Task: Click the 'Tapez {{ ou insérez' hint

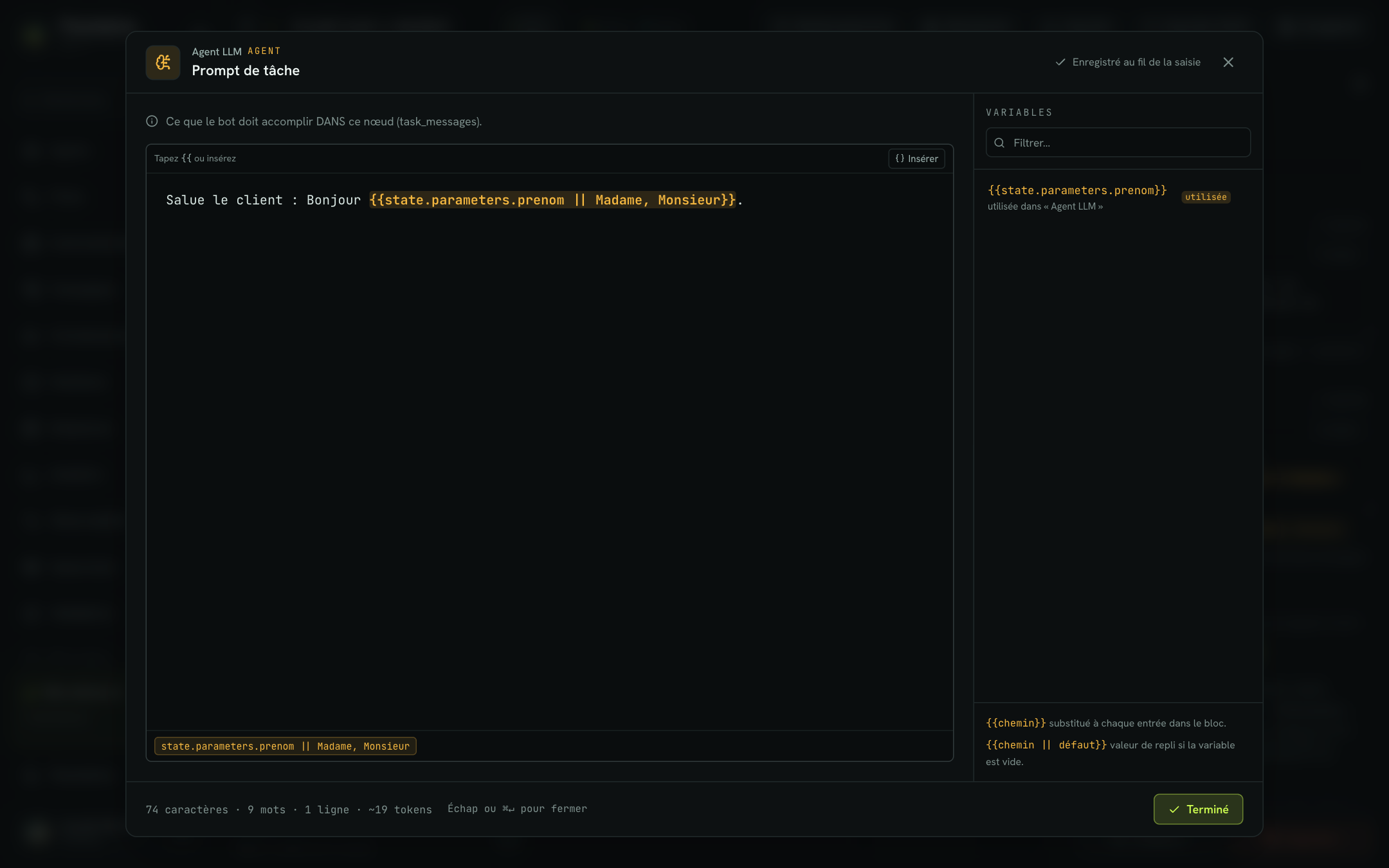Action: point(195,158)
